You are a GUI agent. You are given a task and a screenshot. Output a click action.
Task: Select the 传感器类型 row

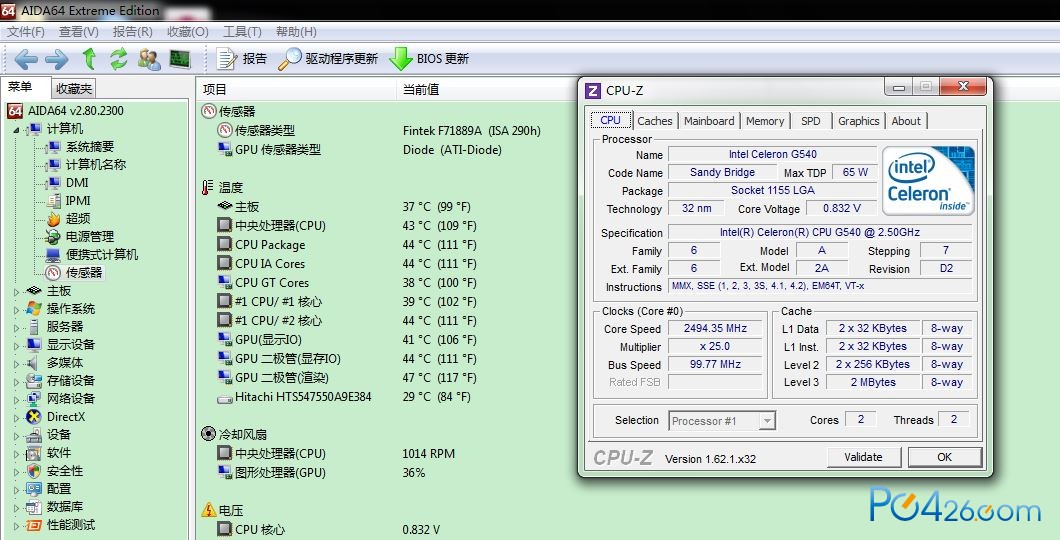pos(379,130)
